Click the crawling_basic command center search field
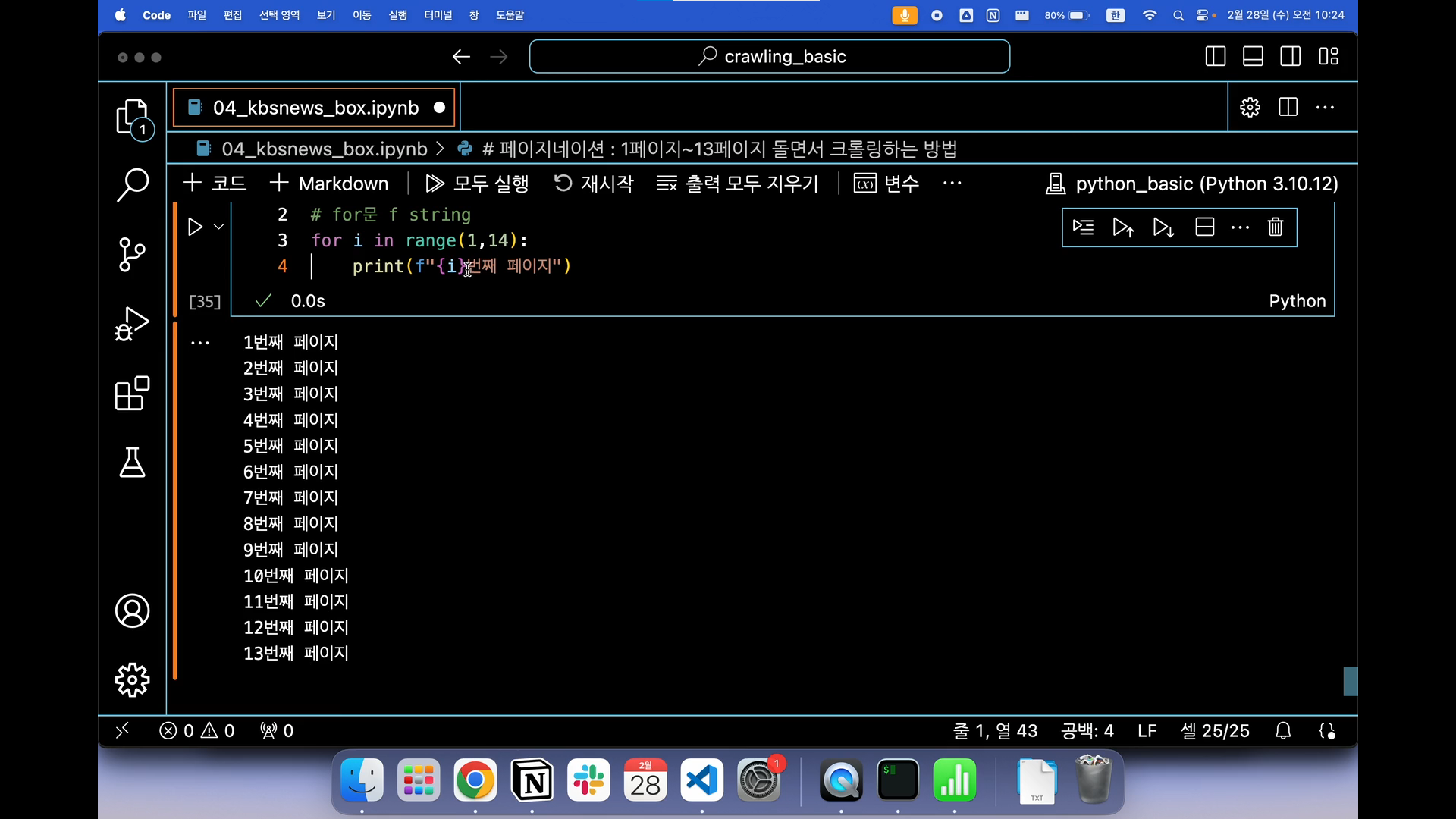Viewport: 1456px width, 819px height. pos(769,57)
